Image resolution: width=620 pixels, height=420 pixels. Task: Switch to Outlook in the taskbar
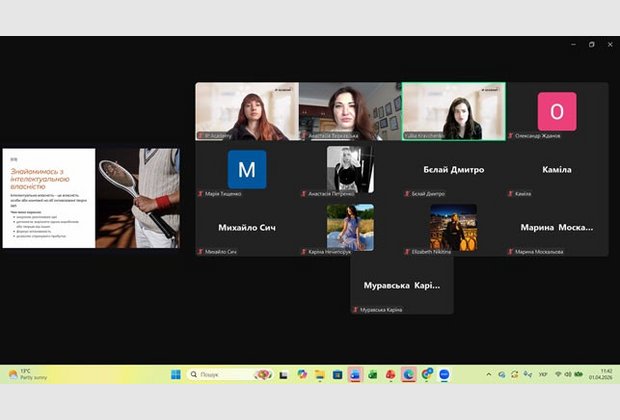pyautogui.click(x=355, y=374)
